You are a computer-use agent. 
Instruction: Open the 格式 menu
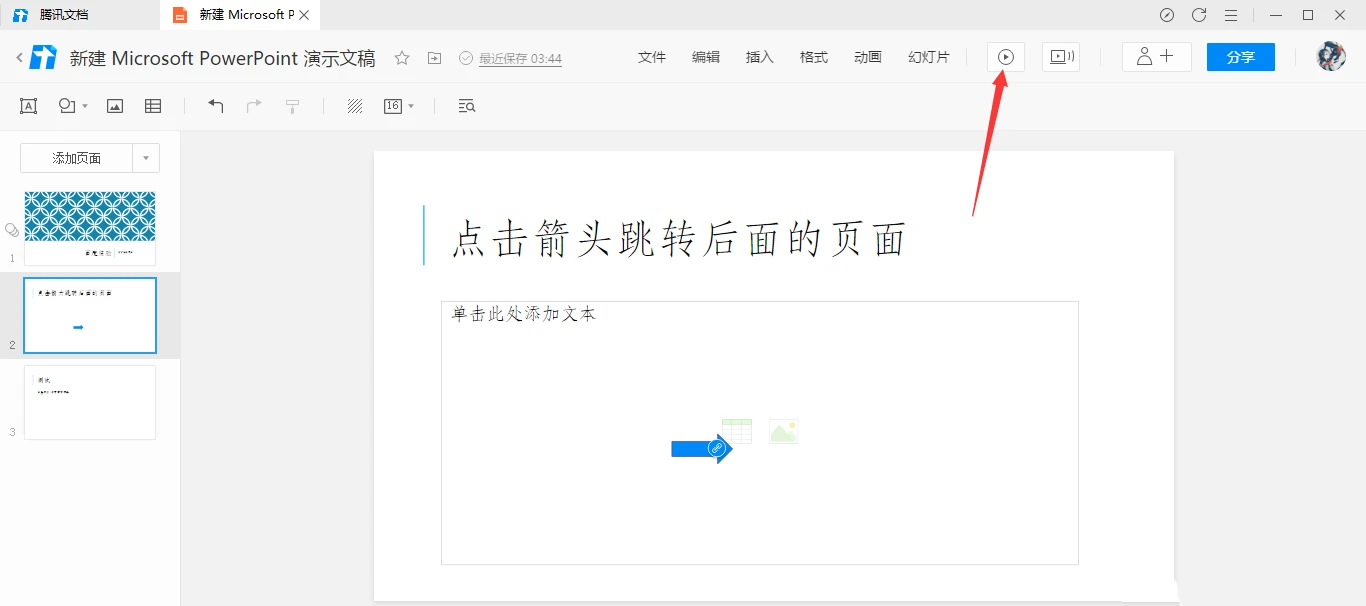(x=814, y=57)
